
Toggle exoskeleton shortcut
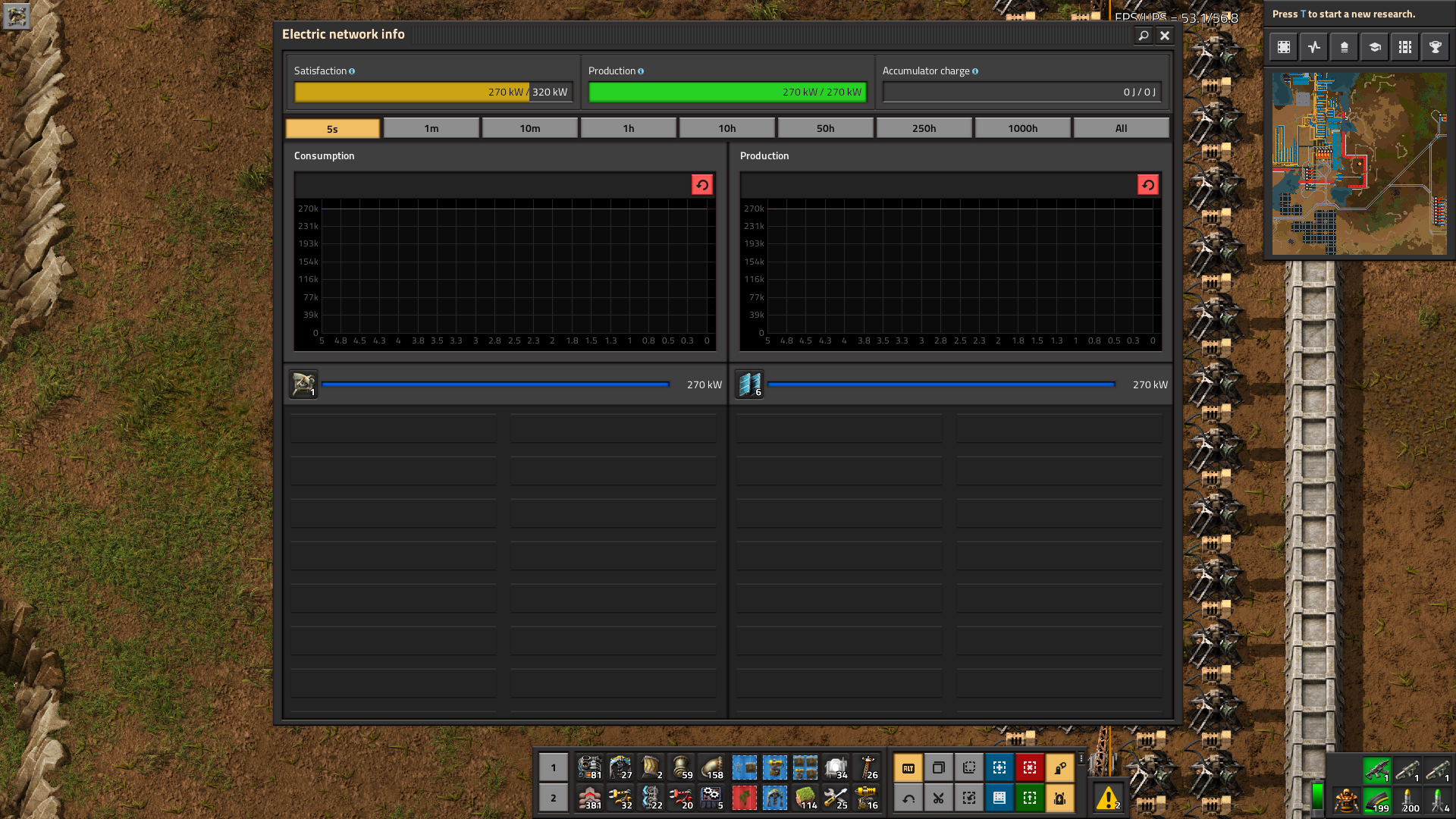click(1060, 768)
